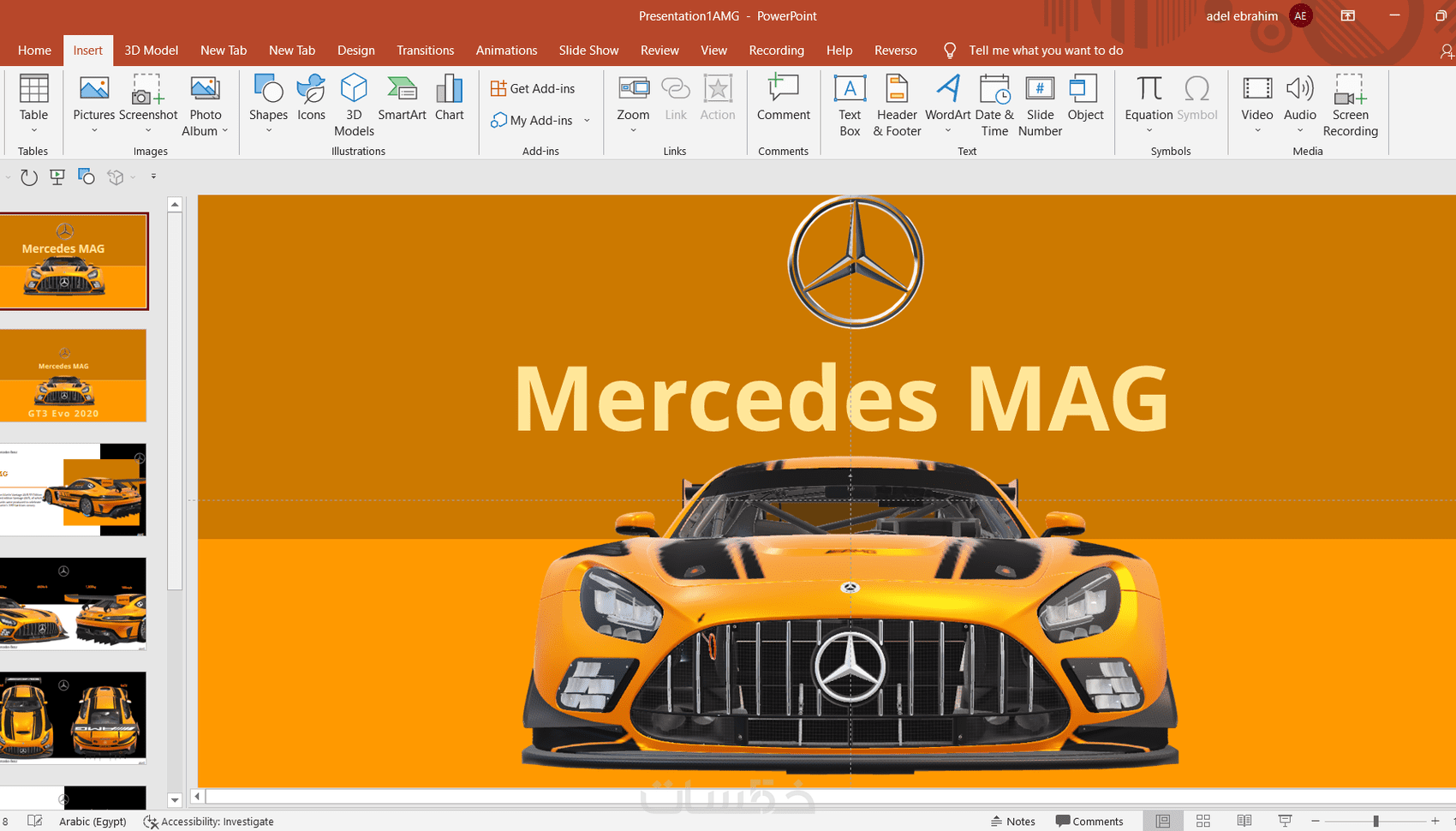Insert Icons from the Illustrations group
This screenshot has width=1456, height=831.
point(311,97)
